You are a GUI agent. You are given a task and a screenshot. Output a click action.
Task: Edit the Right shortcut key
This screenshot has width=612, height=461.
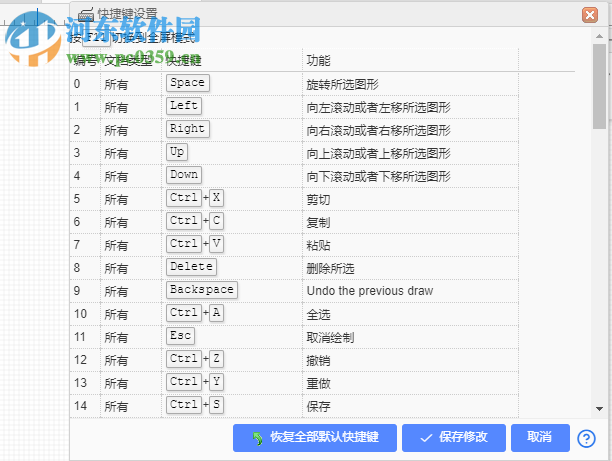(x=188, y=129)
